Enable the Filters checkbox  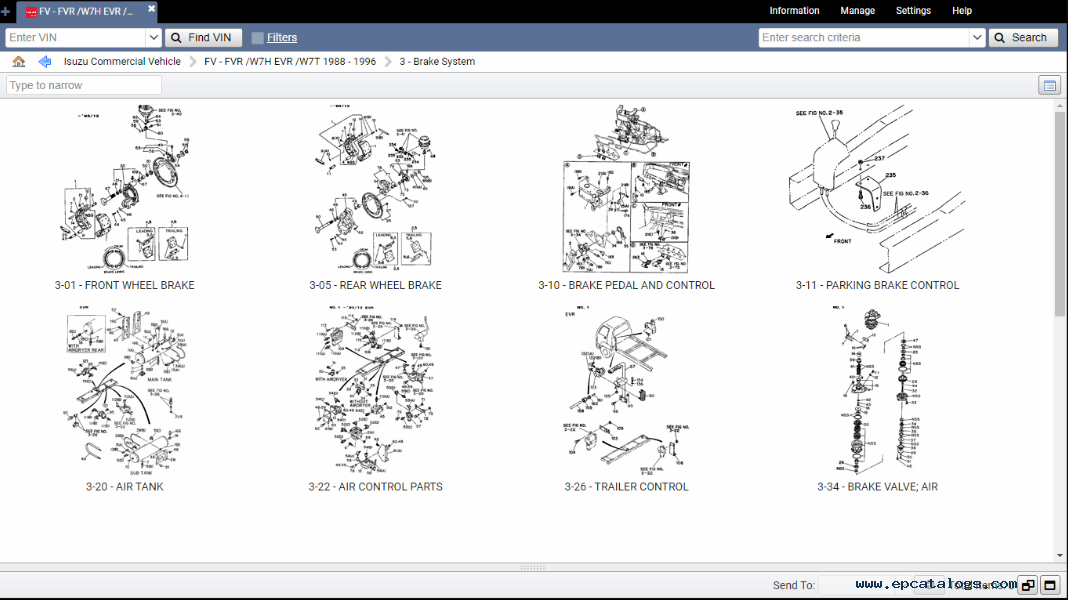[257, 38]
